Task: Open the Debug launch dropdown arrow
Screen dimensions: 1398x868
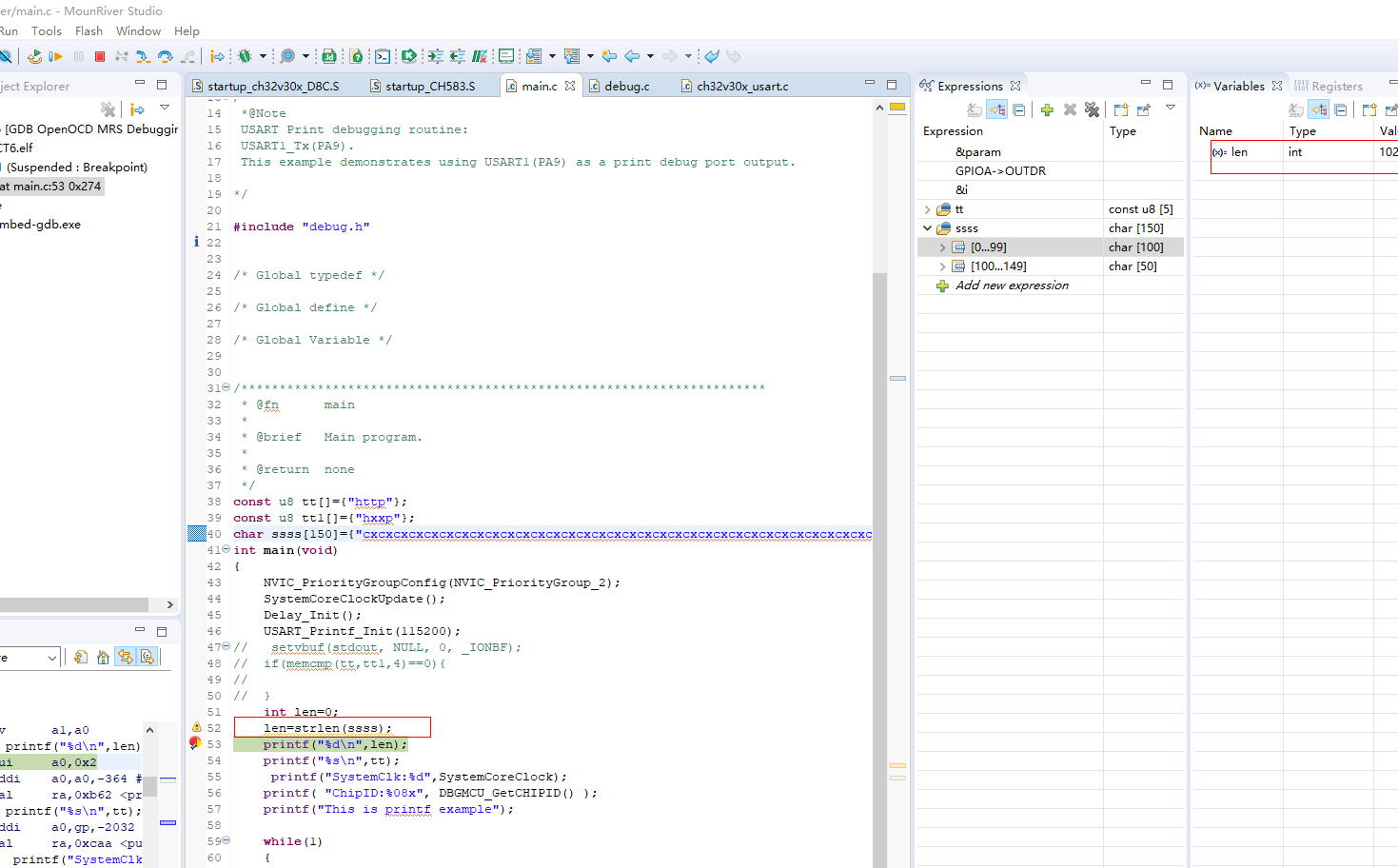Action: pos(263,56)
